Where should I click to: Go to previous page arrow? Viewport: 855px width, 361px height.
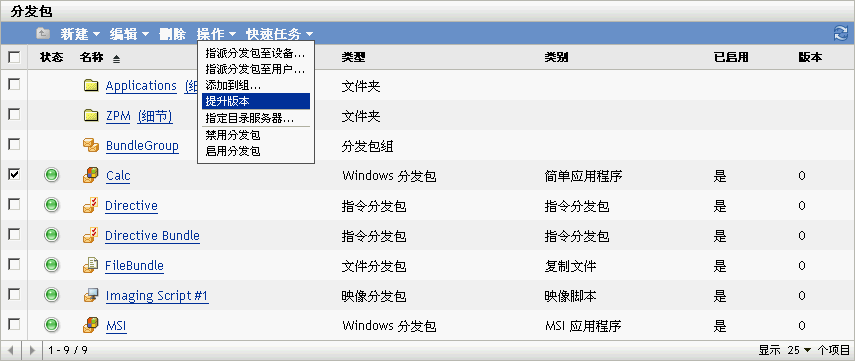coord(11,350)
